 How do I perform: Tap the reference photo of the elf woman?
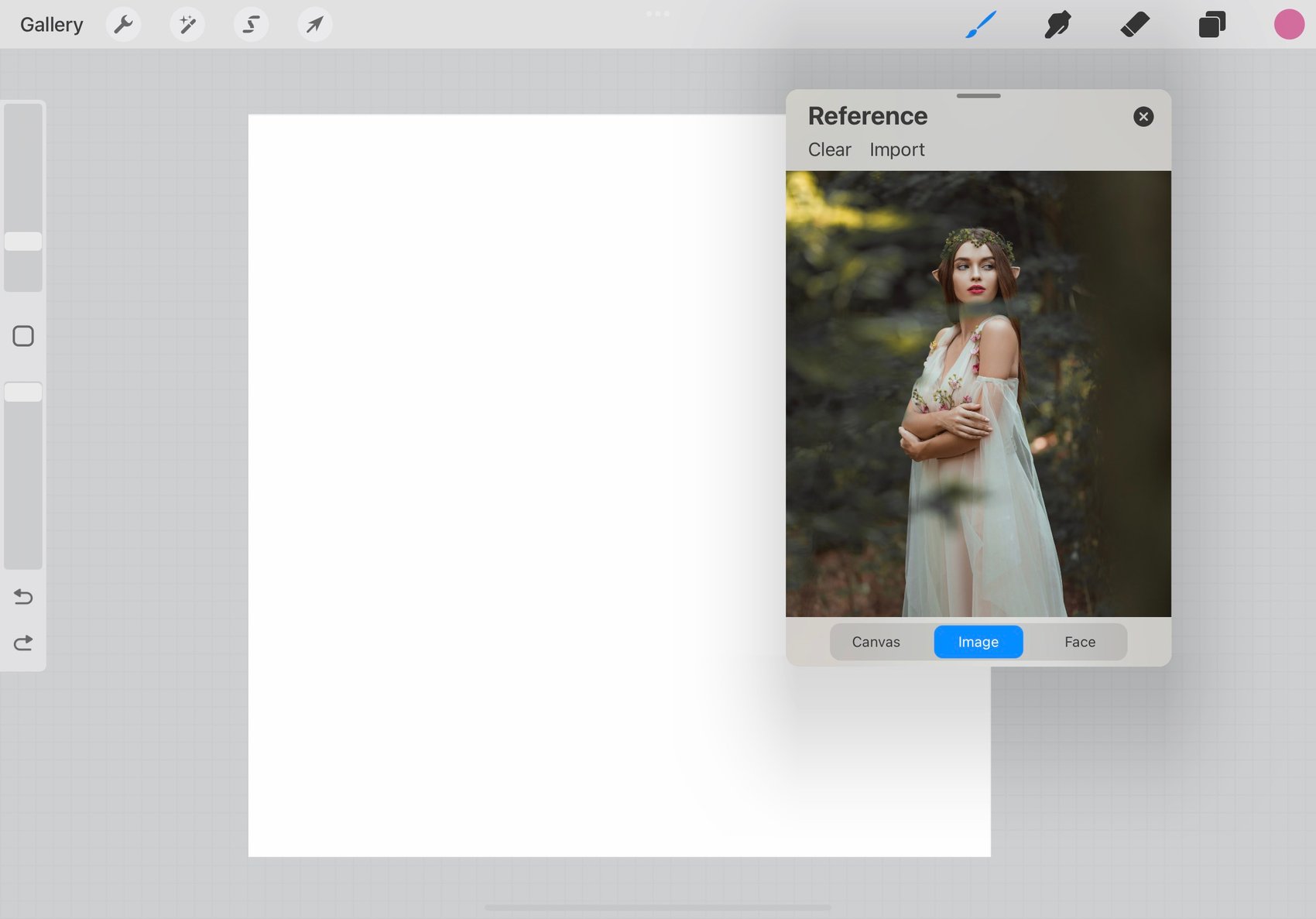tap(978, 393)
